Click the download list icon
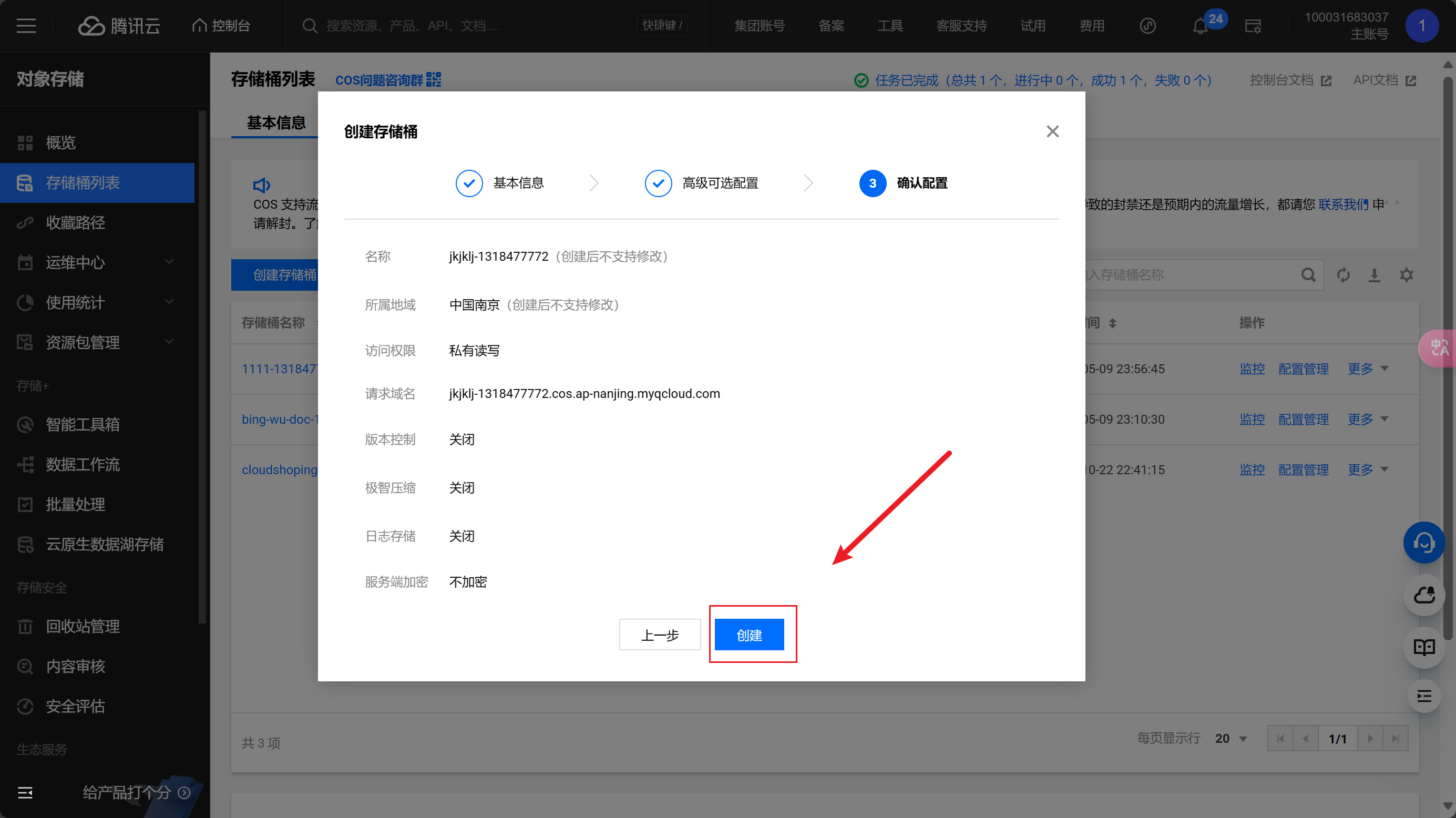The image size is (1456, 818). pos(1374,275)
